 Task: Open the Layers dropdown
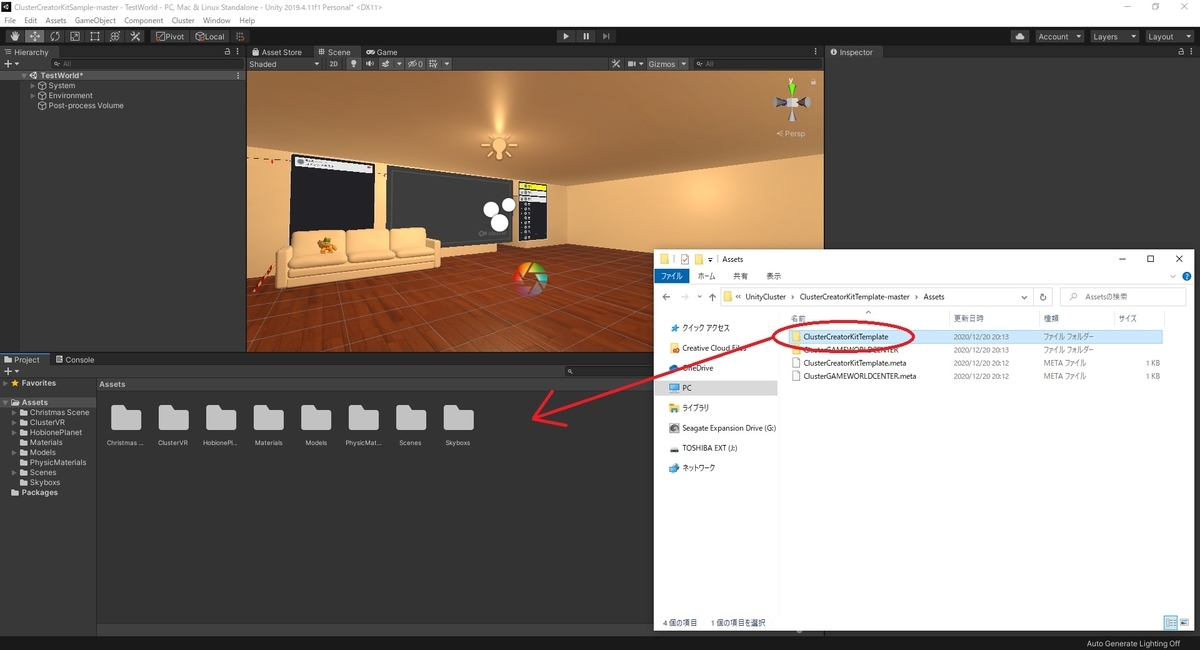(x=1114, y=36)
